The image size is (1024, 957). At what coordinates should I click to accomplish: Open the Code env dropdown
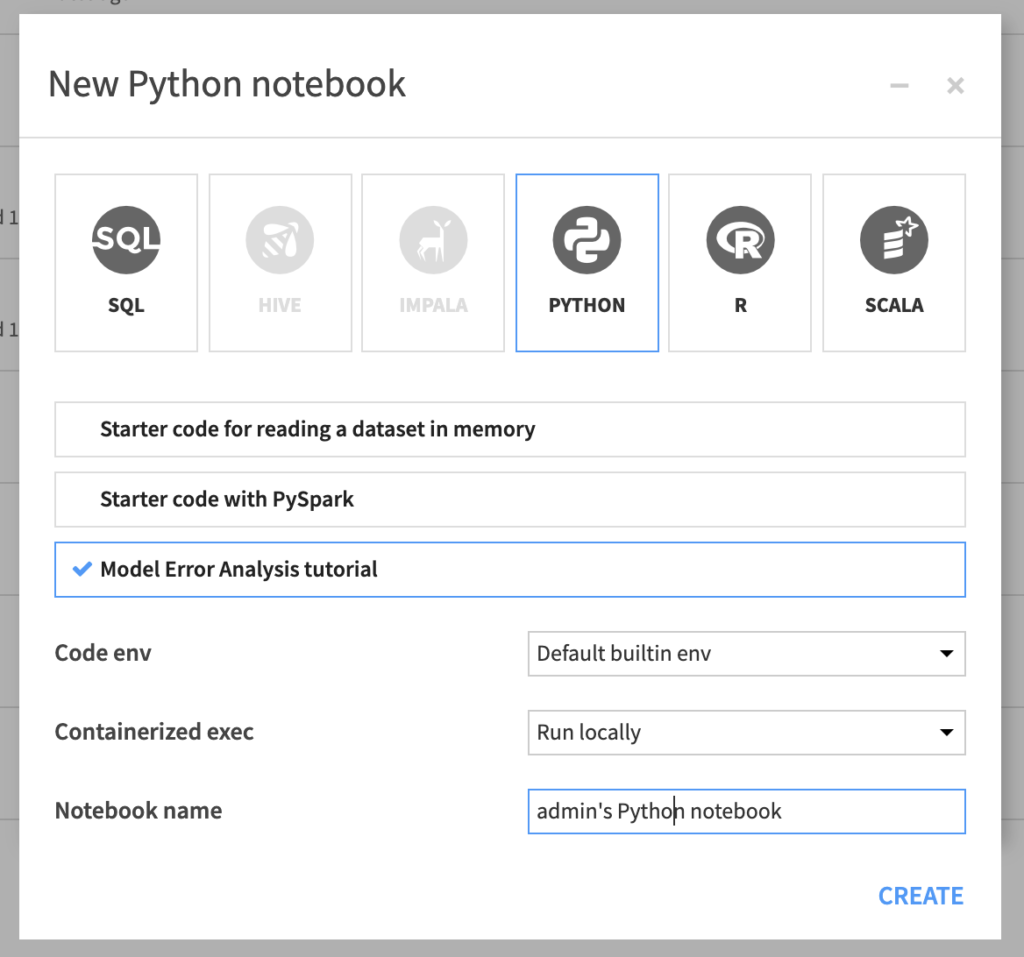point(746,654)
